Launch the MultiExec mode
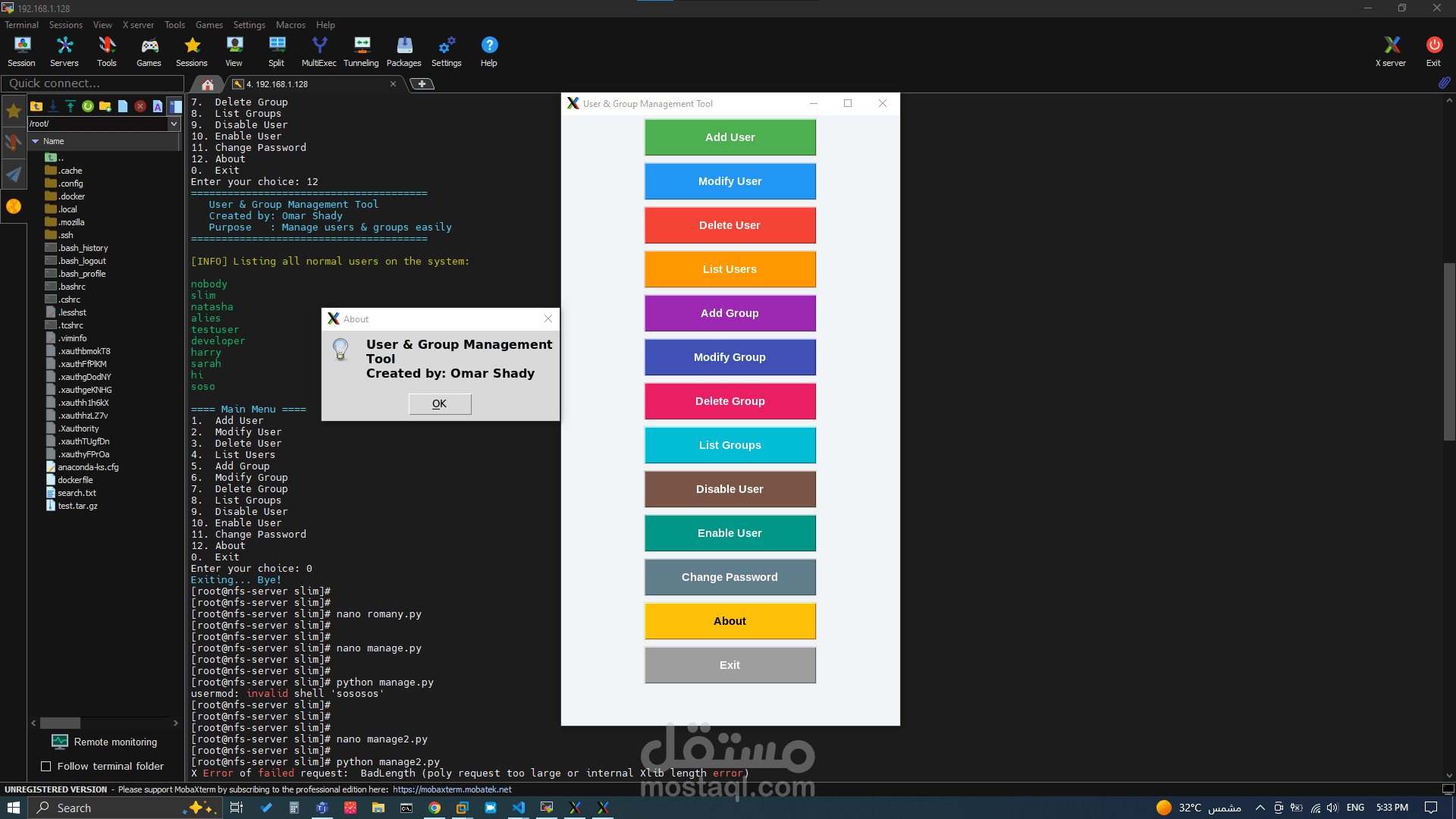 coord(318,50)
